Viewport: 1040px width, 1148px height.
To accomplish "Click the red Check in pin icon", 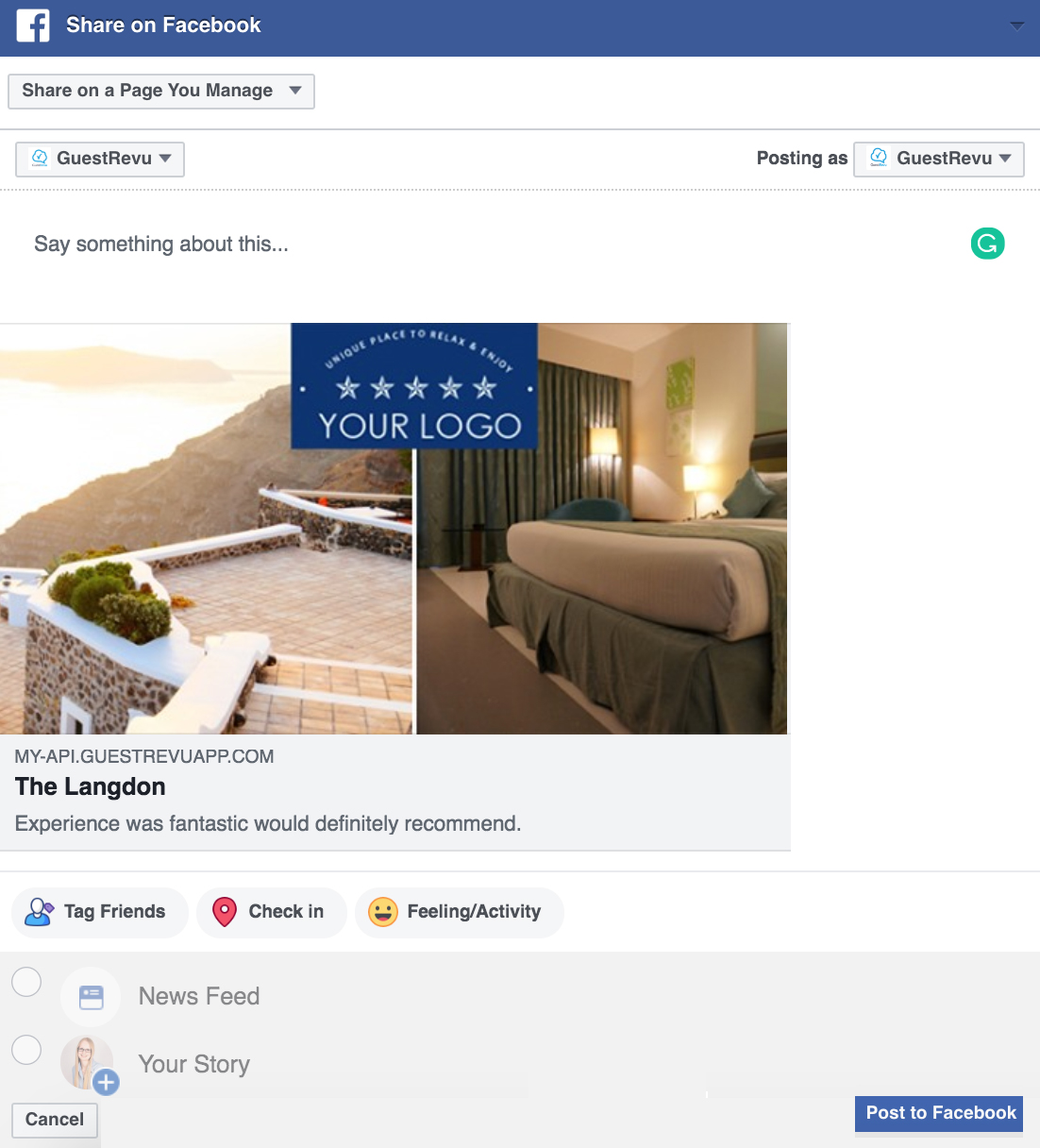I will pyautogui.click(x=225, y=912).
